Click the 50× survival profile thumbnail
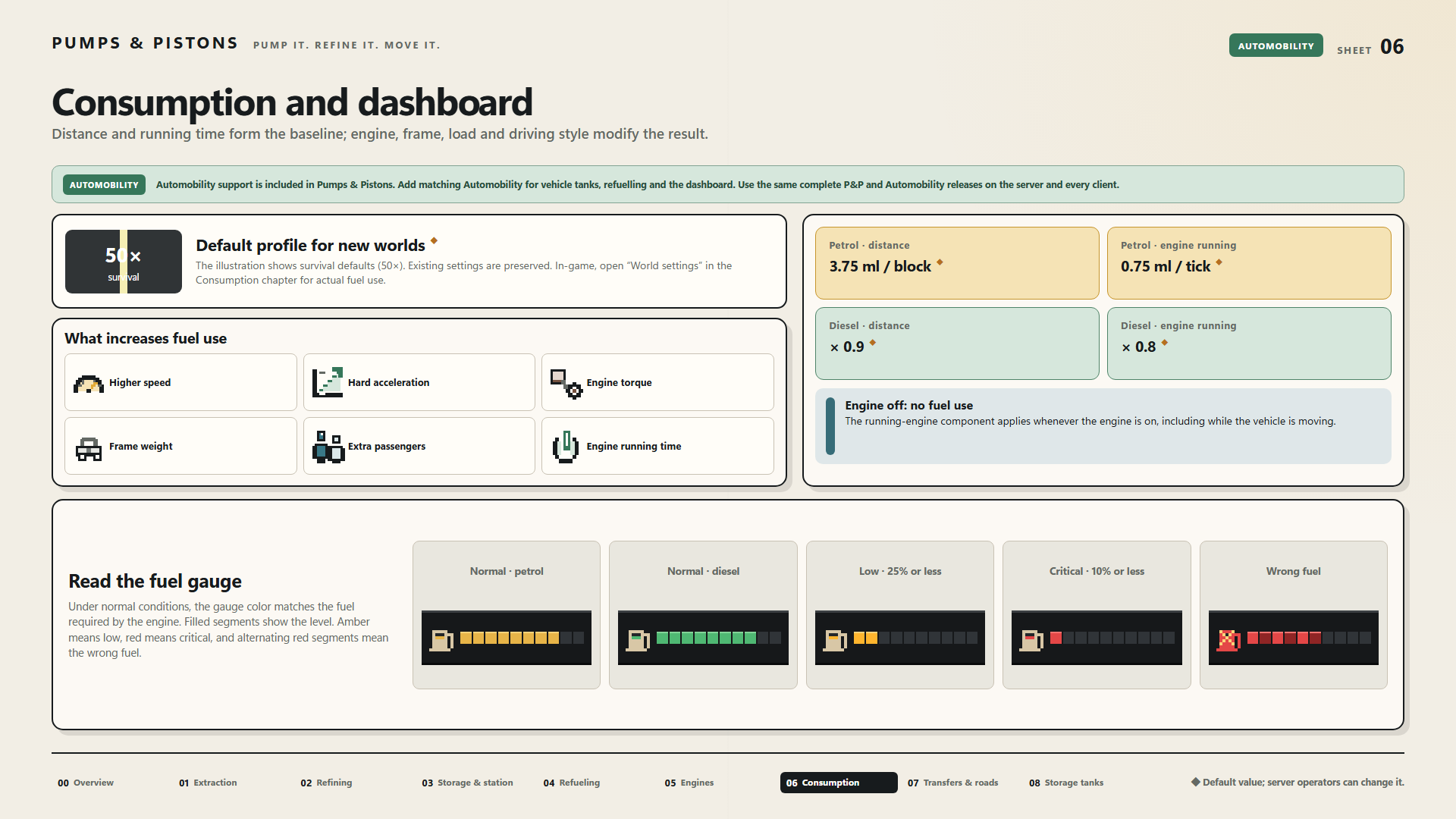 click(124, 262)
